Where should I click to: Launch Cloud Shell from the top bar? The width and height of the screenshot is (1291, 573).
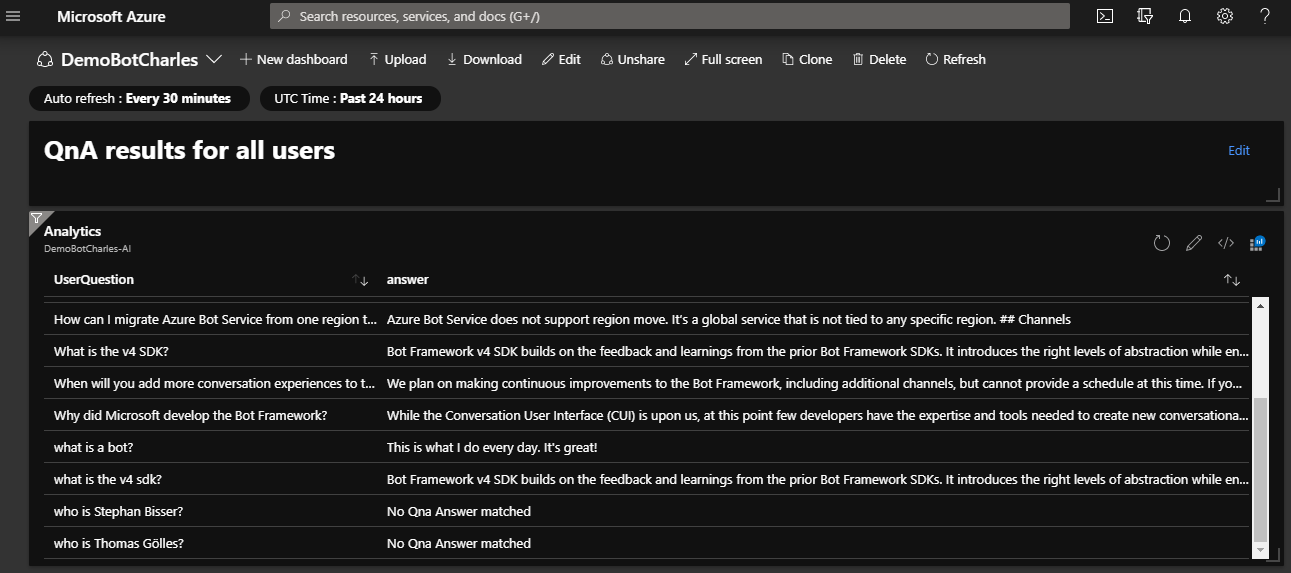tap(1105, 16)
